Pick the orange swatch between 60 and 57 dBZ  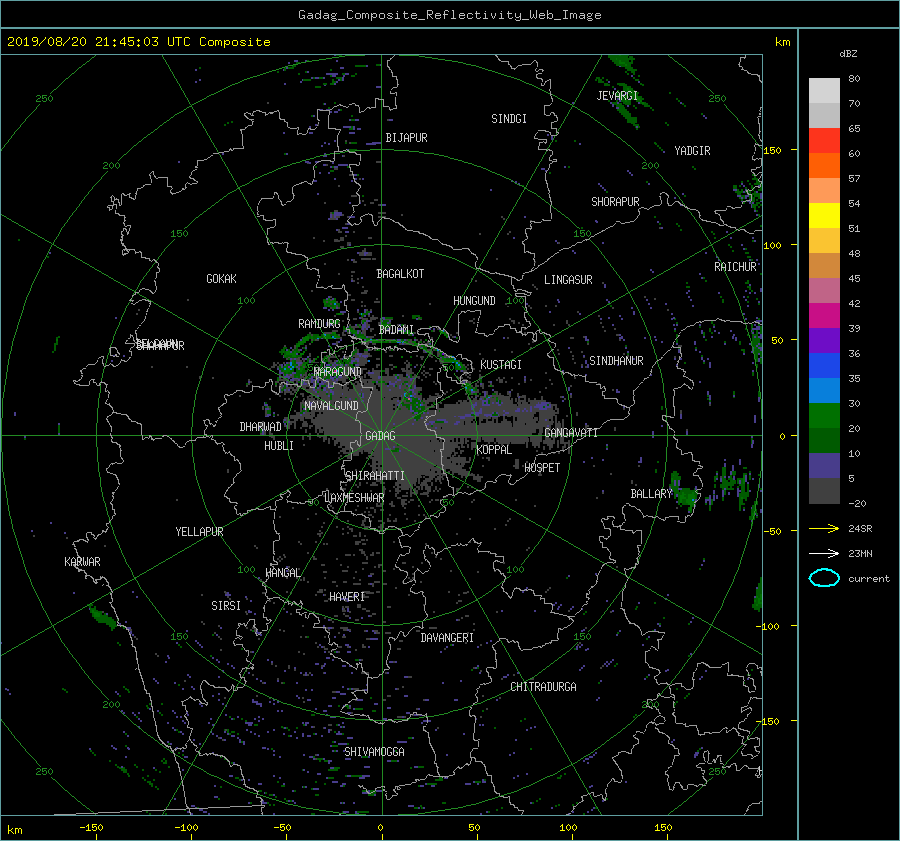tap(824, 165)
